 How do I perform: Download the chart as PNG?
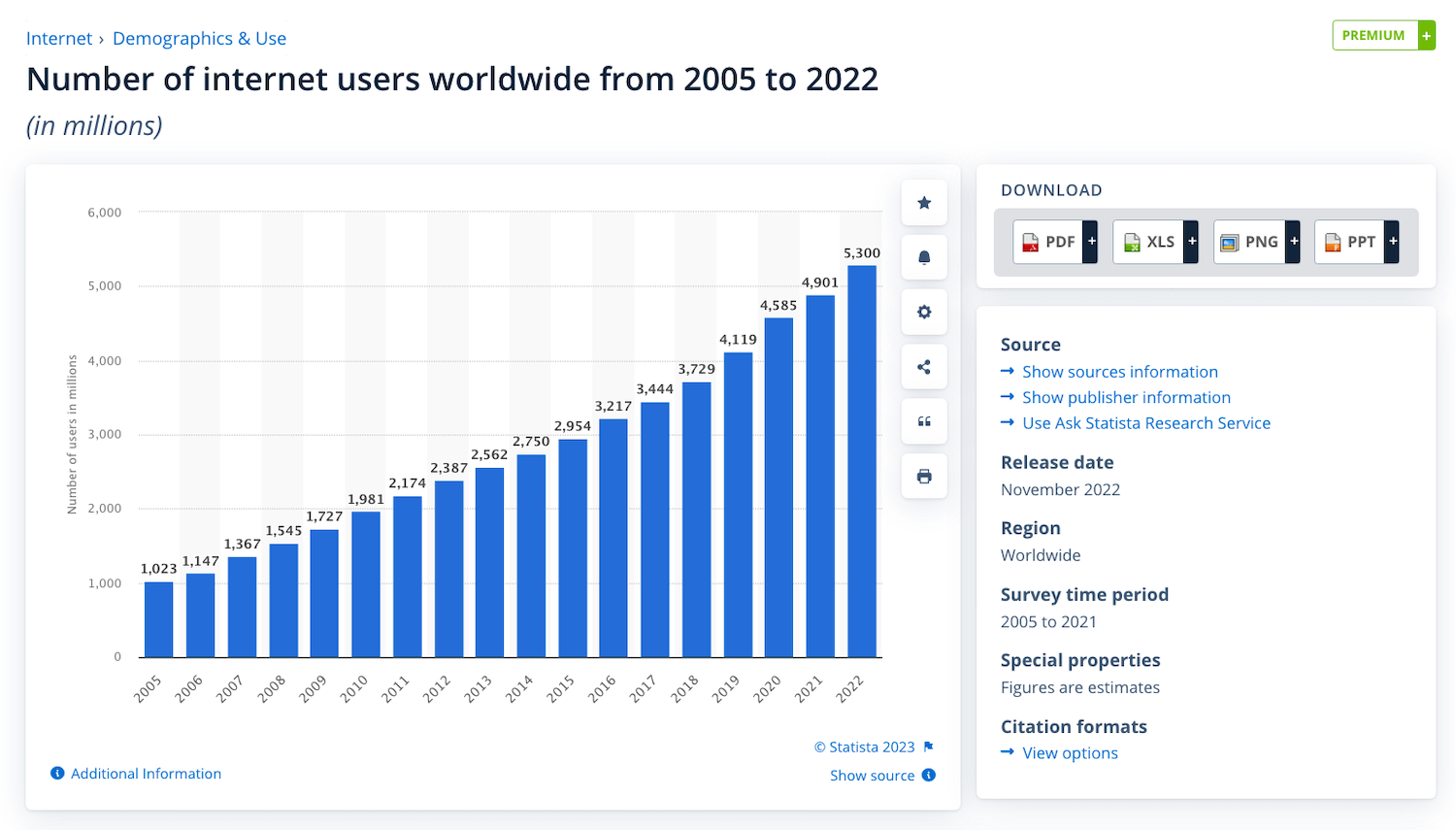tap(1256, 242)
